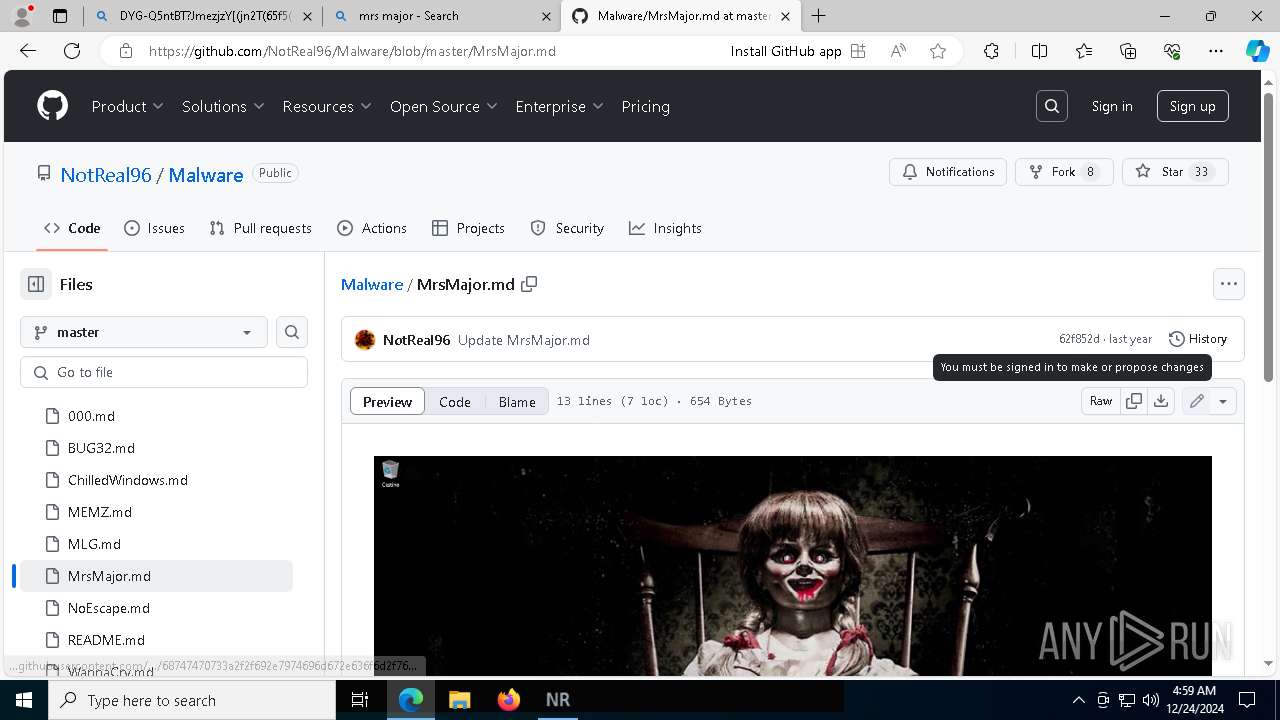This screenshot has height=720, width=1280.
Task: Open the more file actions ellipsis button
Action: pyautogui.click(x=1229, y=284)
